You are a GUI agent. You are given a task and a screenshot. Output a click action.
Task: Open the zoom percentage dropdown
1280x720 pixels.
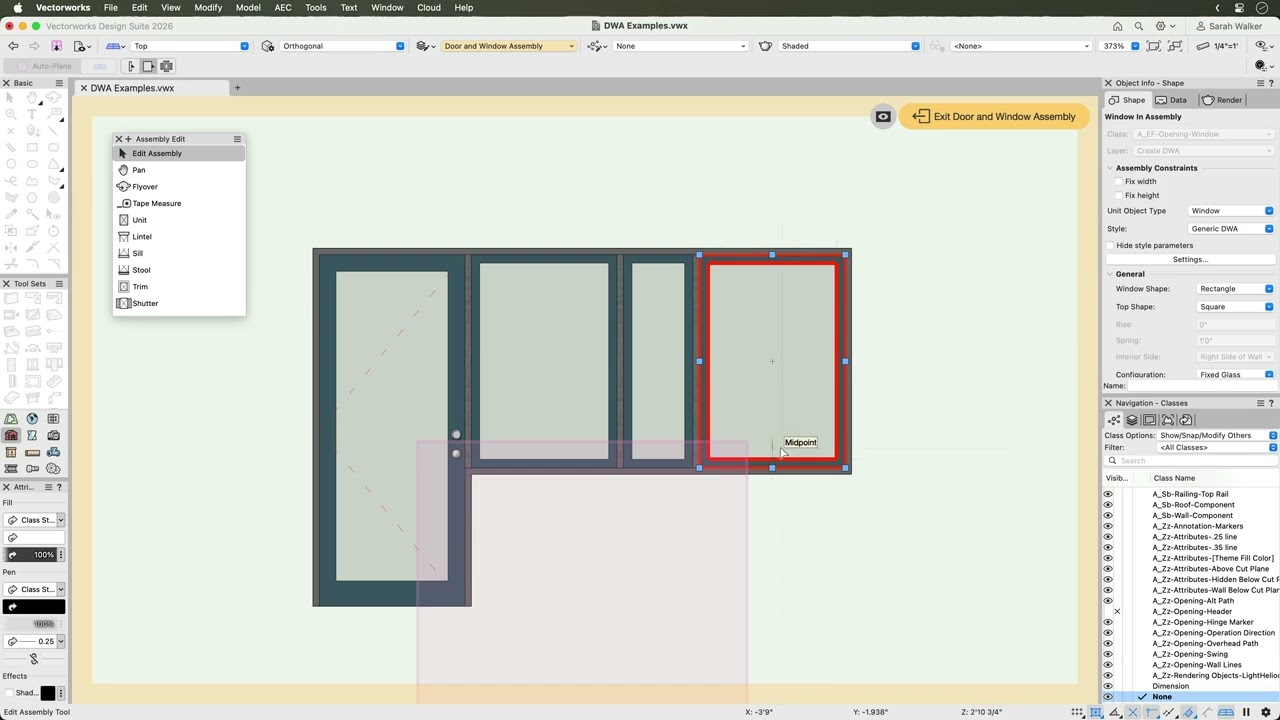point(1134,46)
